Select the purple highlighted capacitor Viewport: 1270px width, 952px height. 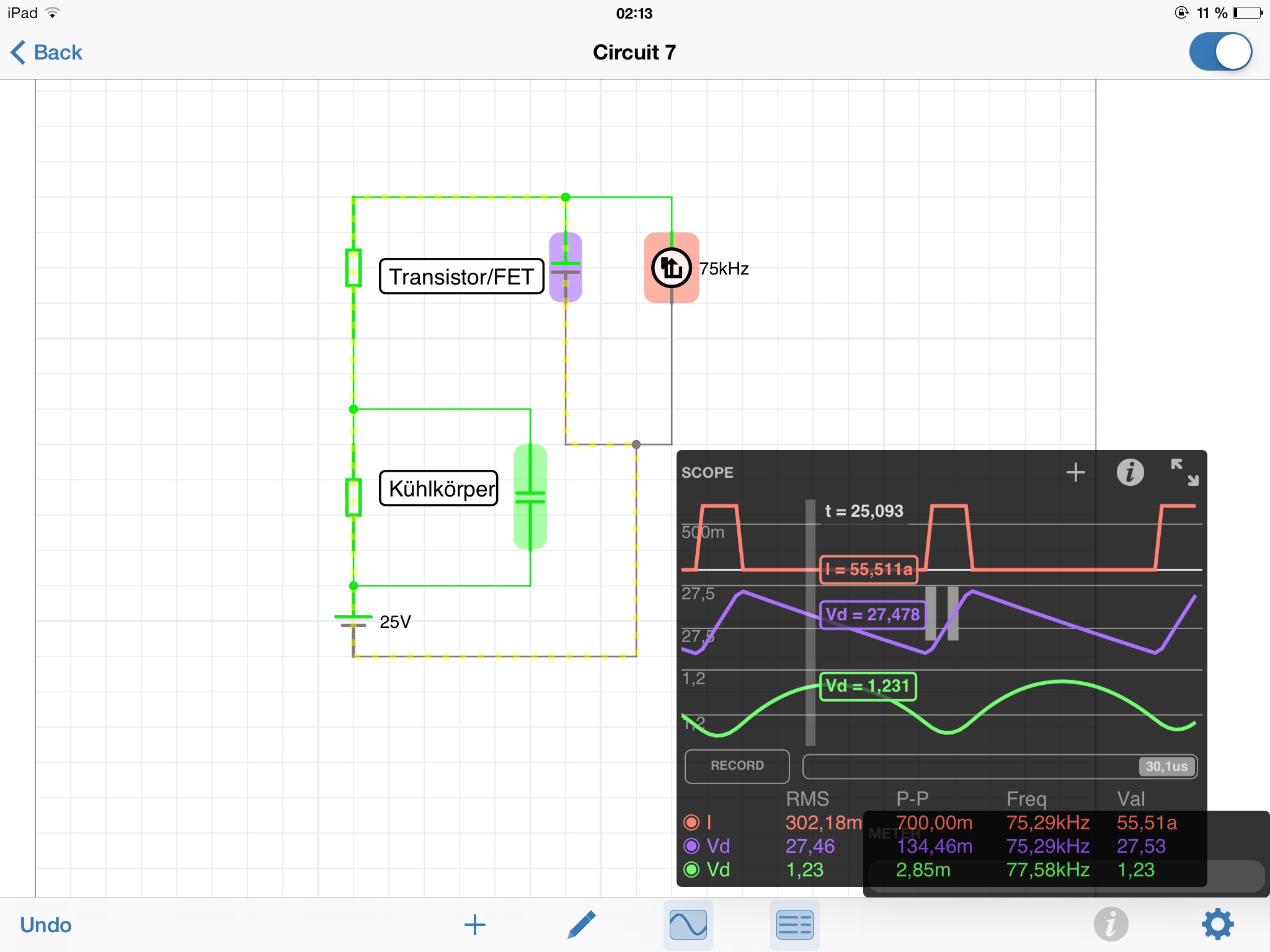coord(566,267)
